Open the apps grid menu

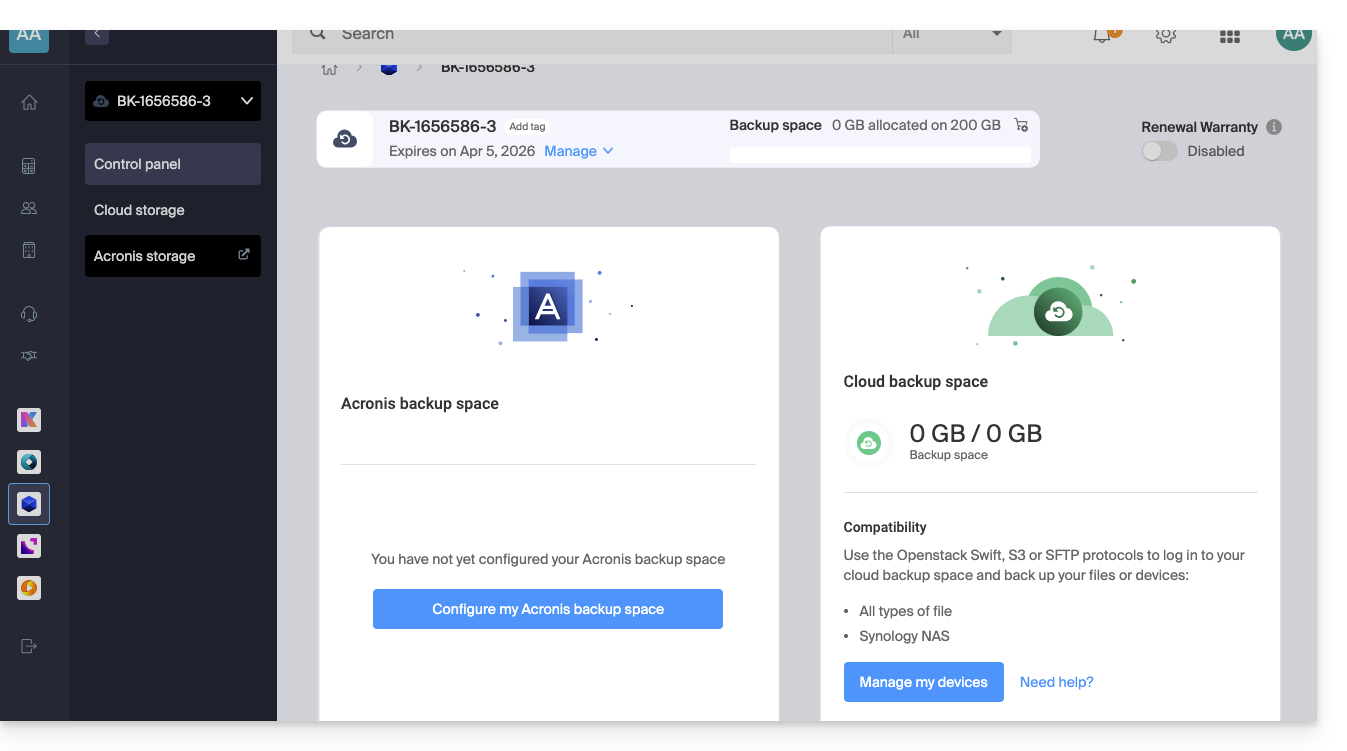coord(1230,36)
